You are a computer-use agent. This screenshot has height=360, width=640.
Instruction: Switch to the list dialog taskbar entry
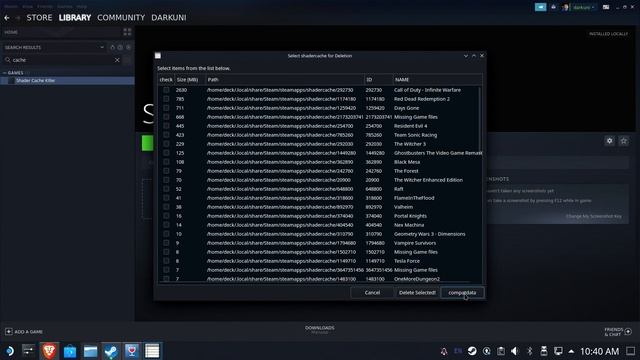pyautogui.click(x=152, y=351)
